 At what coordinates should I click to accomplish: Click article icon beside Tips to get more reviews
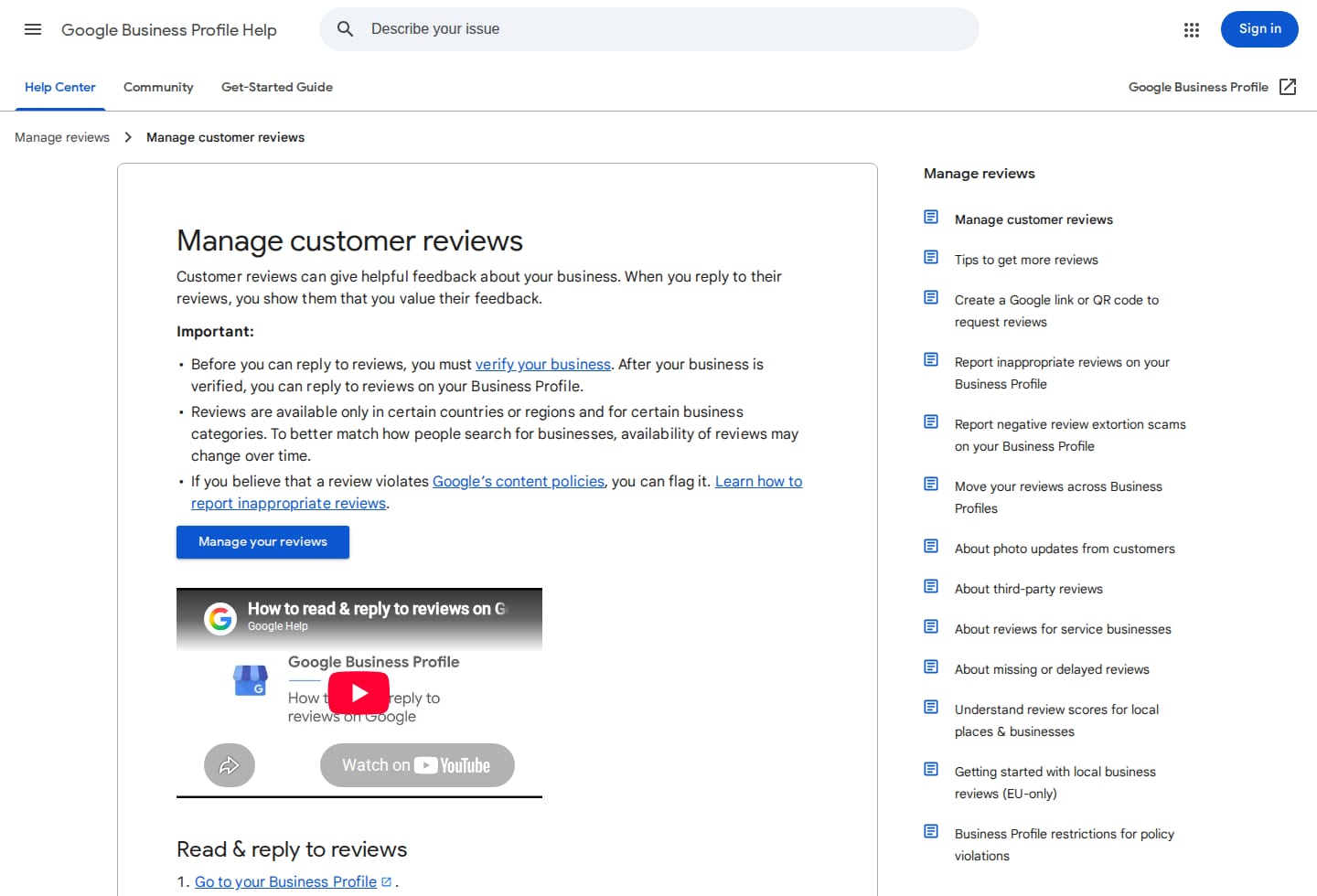[x=931, y=258]
